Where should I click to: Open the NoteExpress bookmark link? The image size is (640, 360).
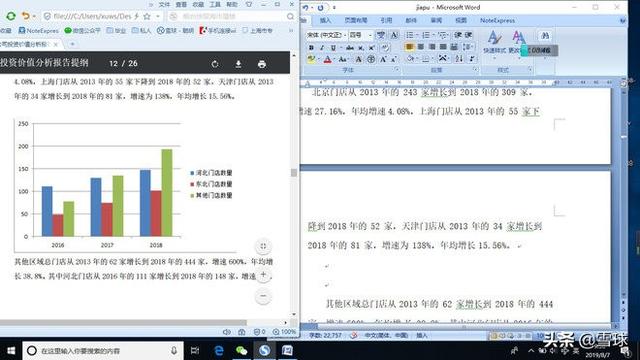point(39,31)
